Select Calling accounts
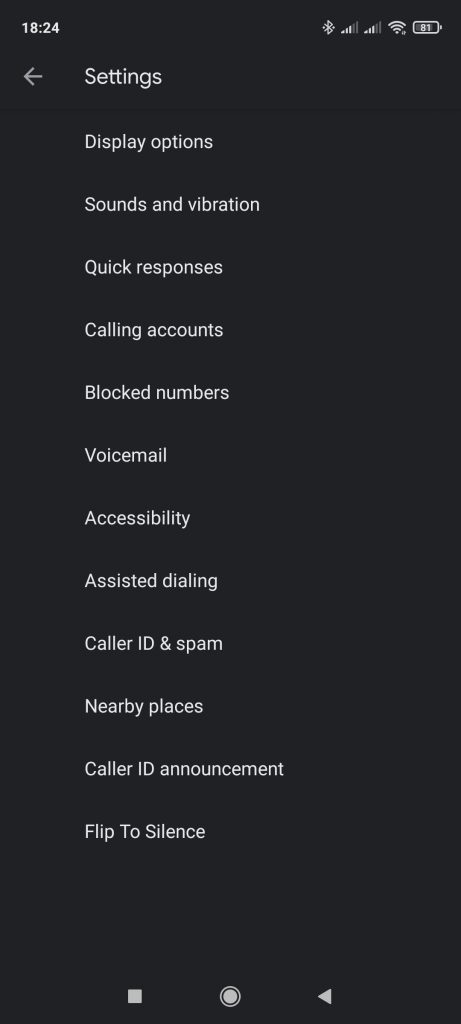 pos(230,330)
